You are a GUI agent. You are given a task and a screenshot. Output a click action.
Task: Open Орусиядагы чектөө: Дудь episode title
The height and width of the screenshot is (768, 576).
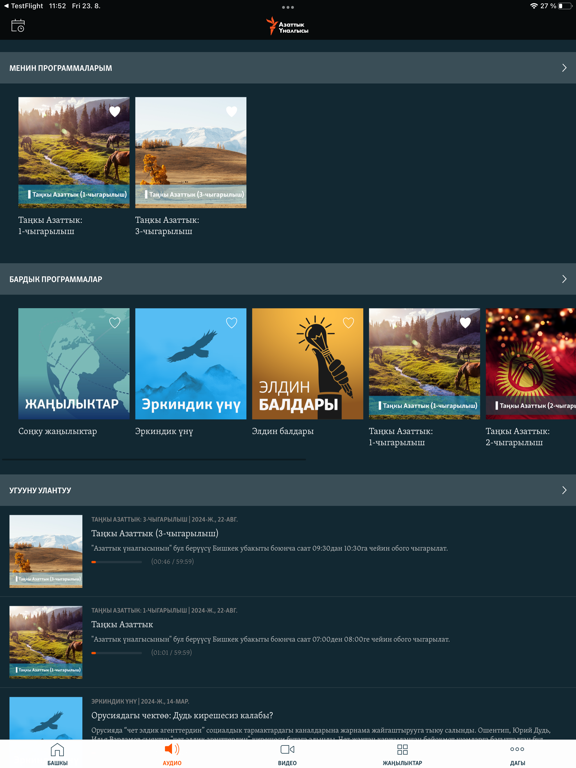tap(182, 715)
